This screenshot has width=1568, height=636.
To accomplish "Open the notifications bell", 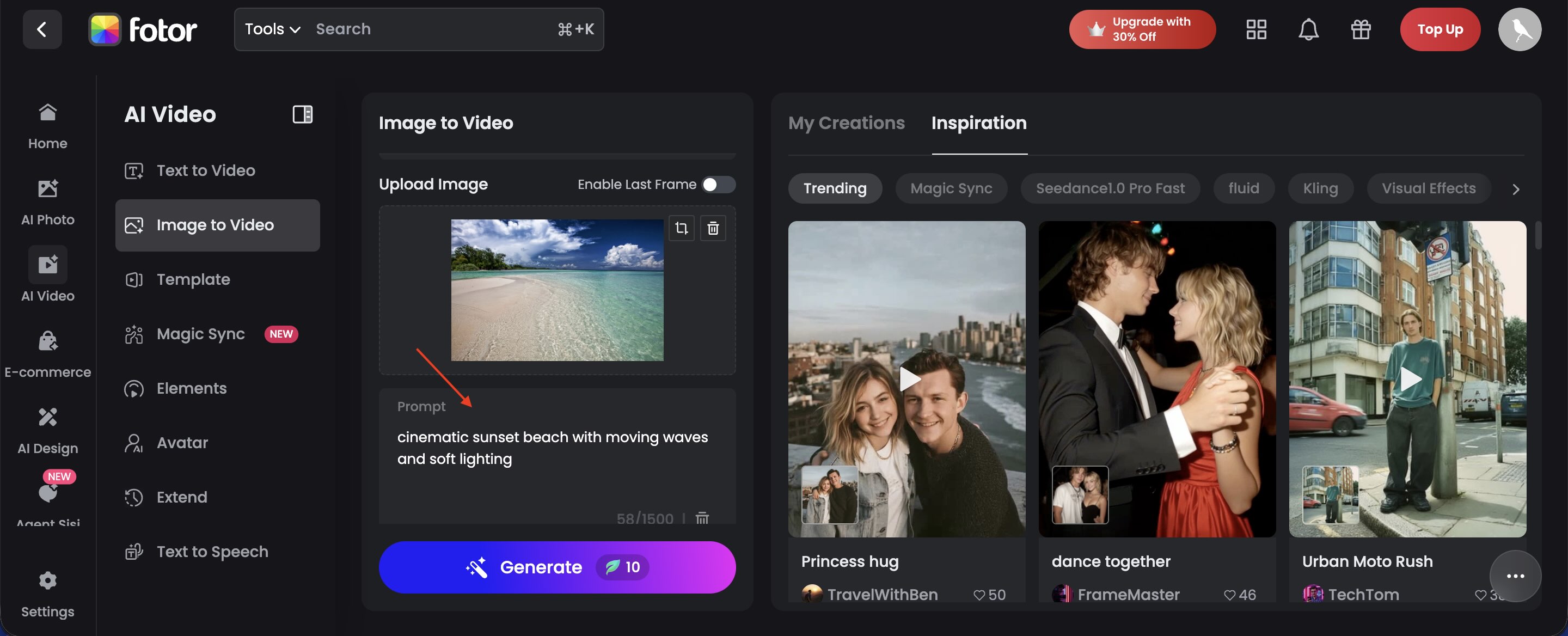I will [1308, 29].
